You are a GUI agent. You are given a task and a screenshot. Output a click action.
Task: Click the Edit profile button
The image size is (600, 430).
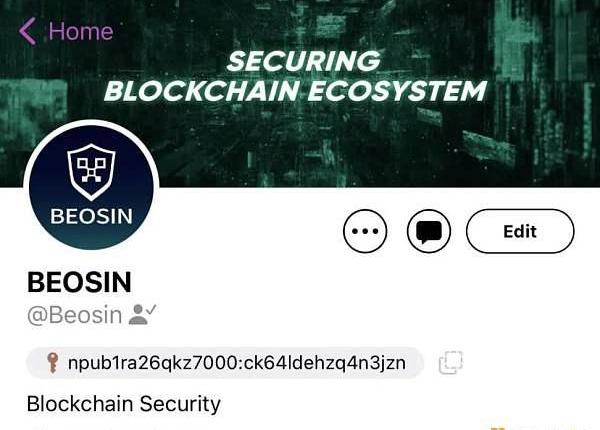[x=520, y=231]
